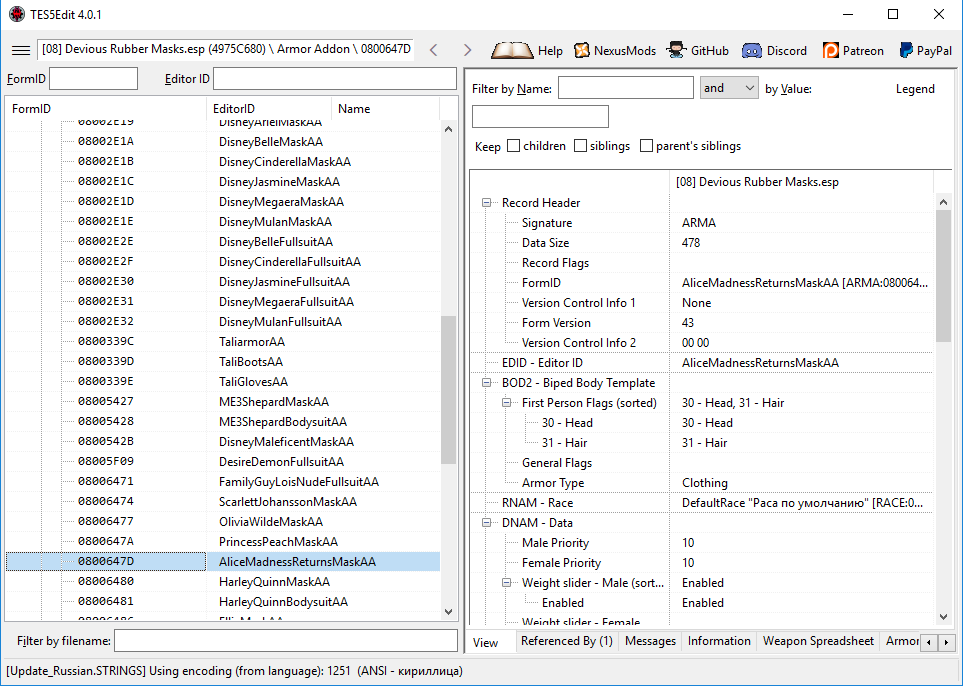The image size is (963, 686).
Task: Enable Keep siblings checkbox
Action: (580, 146)
